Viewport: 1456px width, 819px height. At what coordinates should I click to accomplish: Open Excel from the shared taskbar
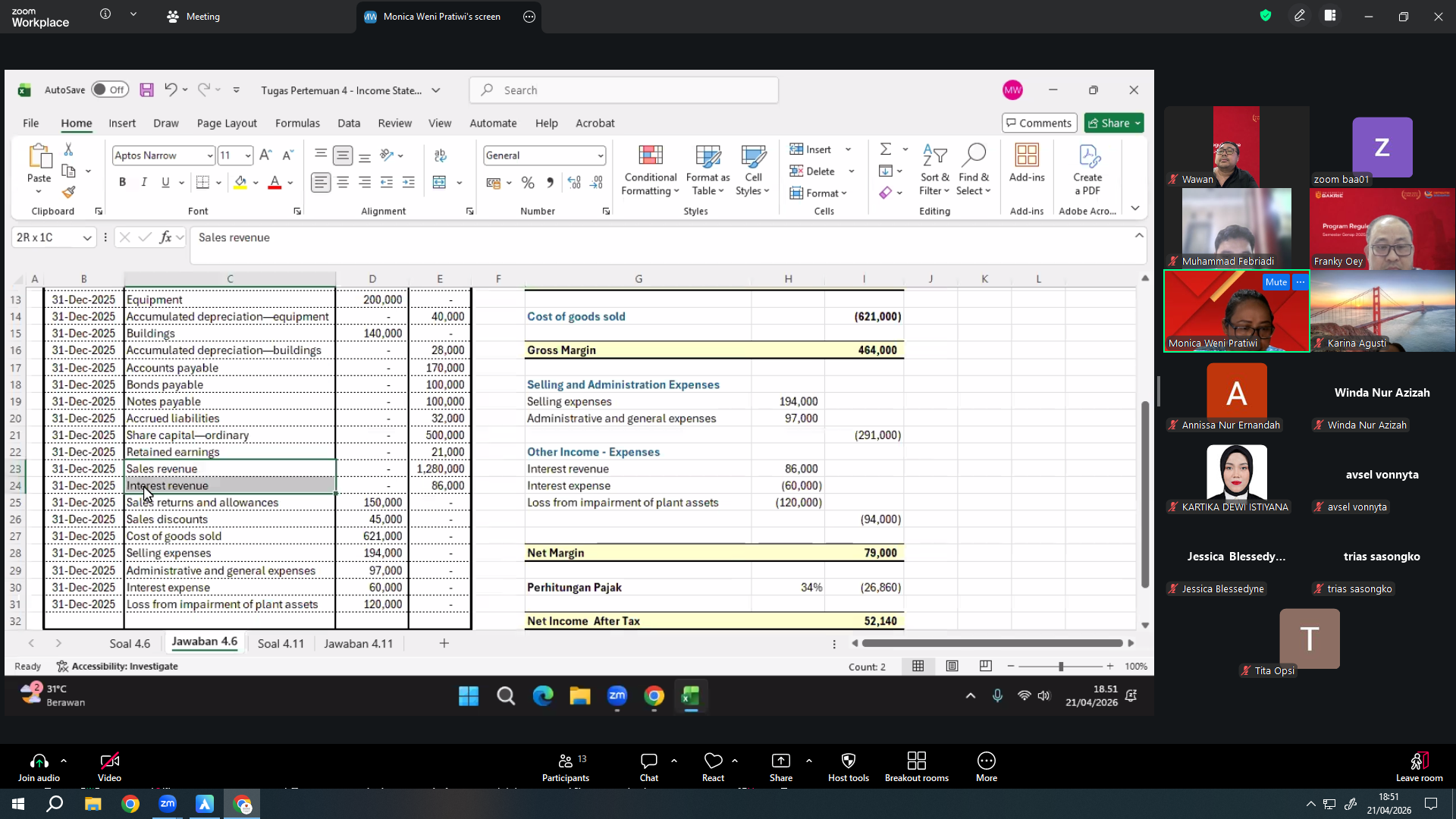[690, 696]
